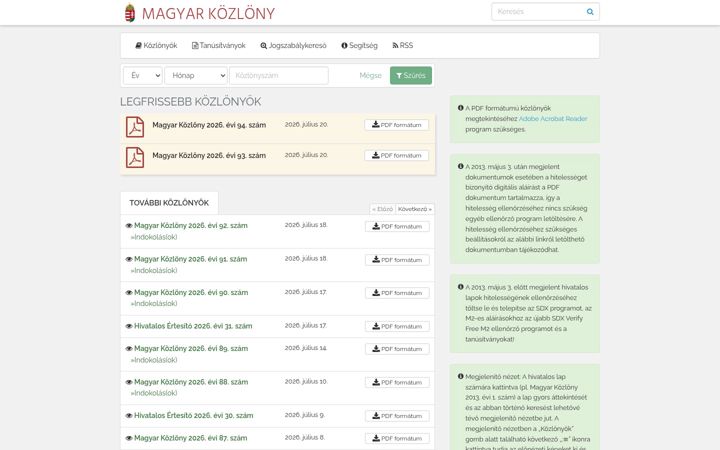Download PDF formátum for 92. szám

[397, 227]
